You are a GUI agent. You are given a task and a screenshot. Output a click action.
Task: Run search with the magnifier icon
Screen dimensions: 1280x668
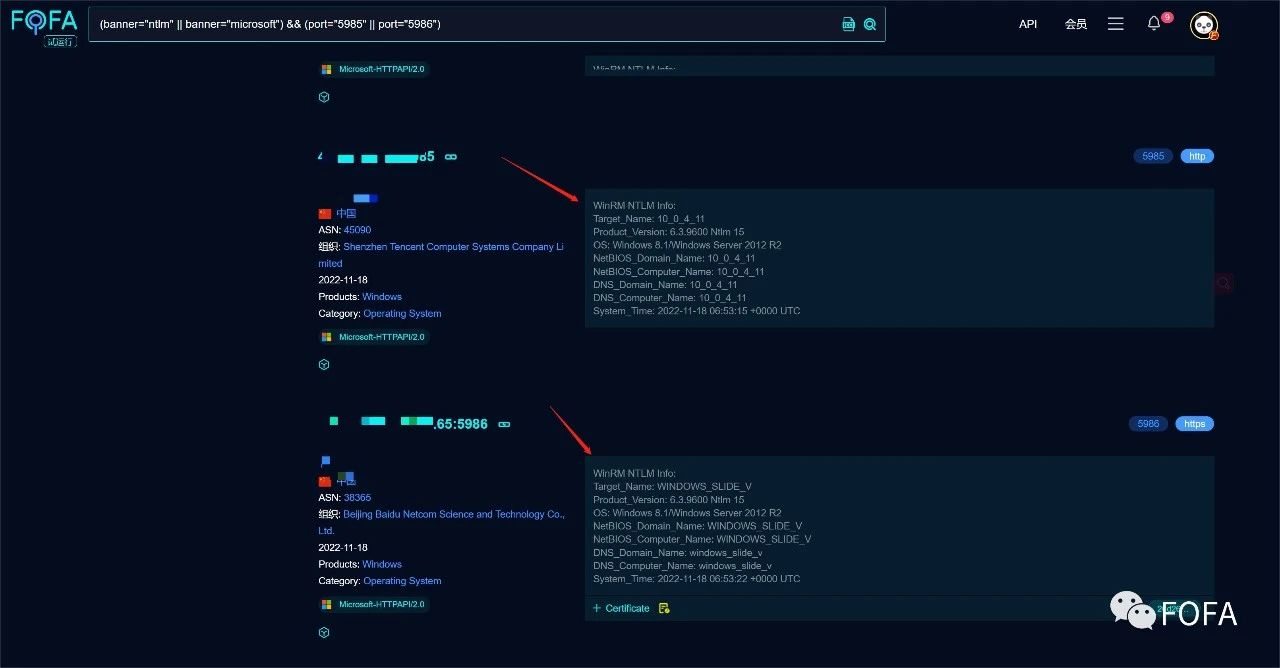[870, 24]
